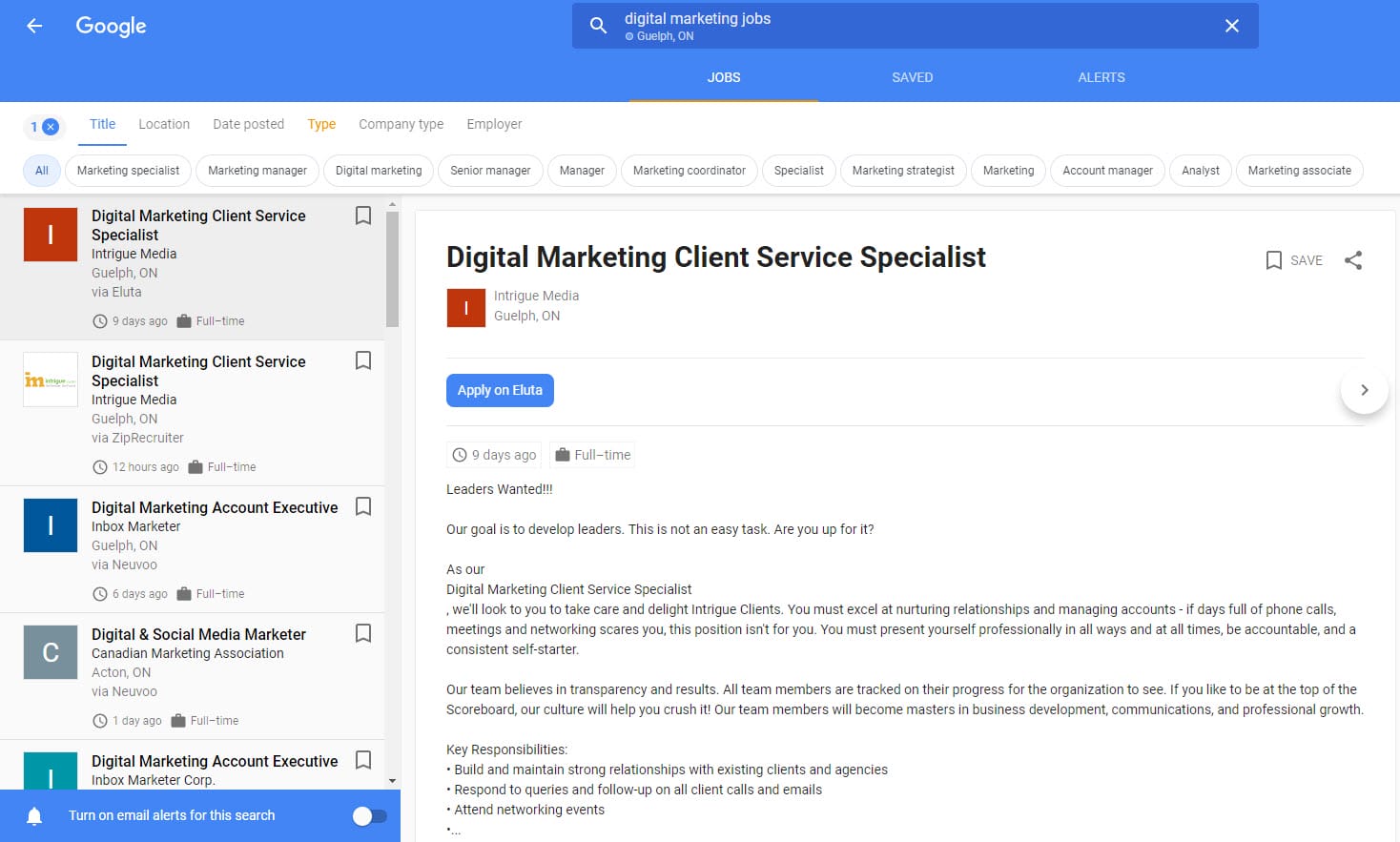Click the Apply on Eluta button
1400x842 pixels.
(500, 390)
